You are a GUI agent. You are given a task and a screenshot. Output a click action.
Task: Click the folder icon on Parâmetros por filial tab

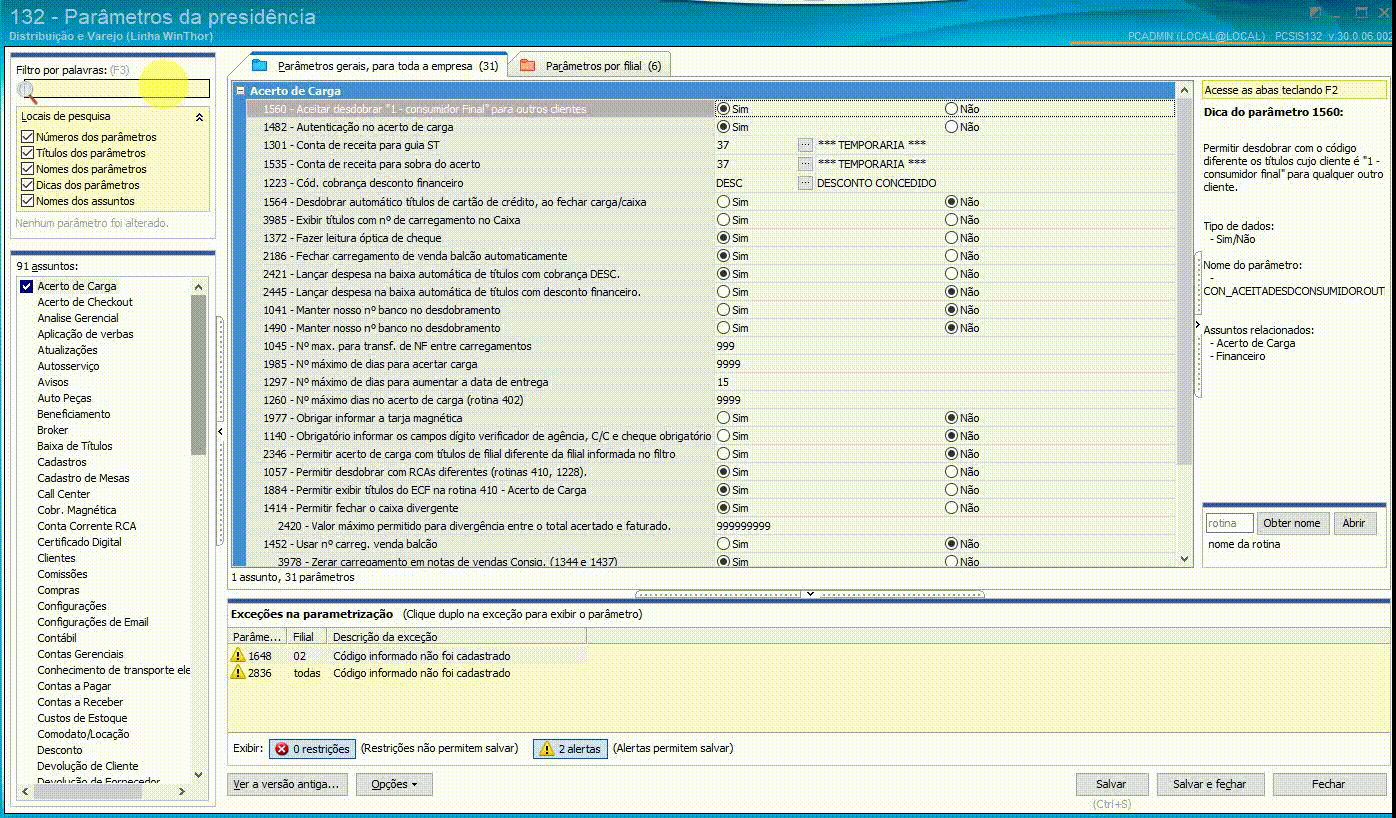pyautogui.click(x=527, y=66)
